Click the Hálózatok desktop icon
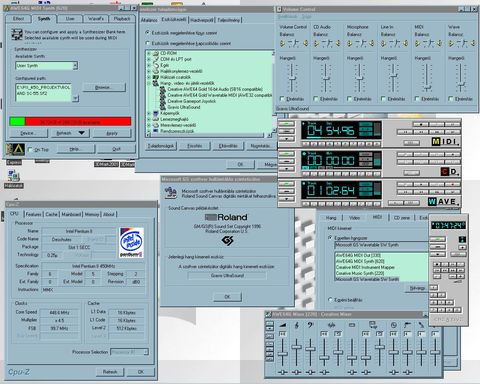 [x=13, y=179]
